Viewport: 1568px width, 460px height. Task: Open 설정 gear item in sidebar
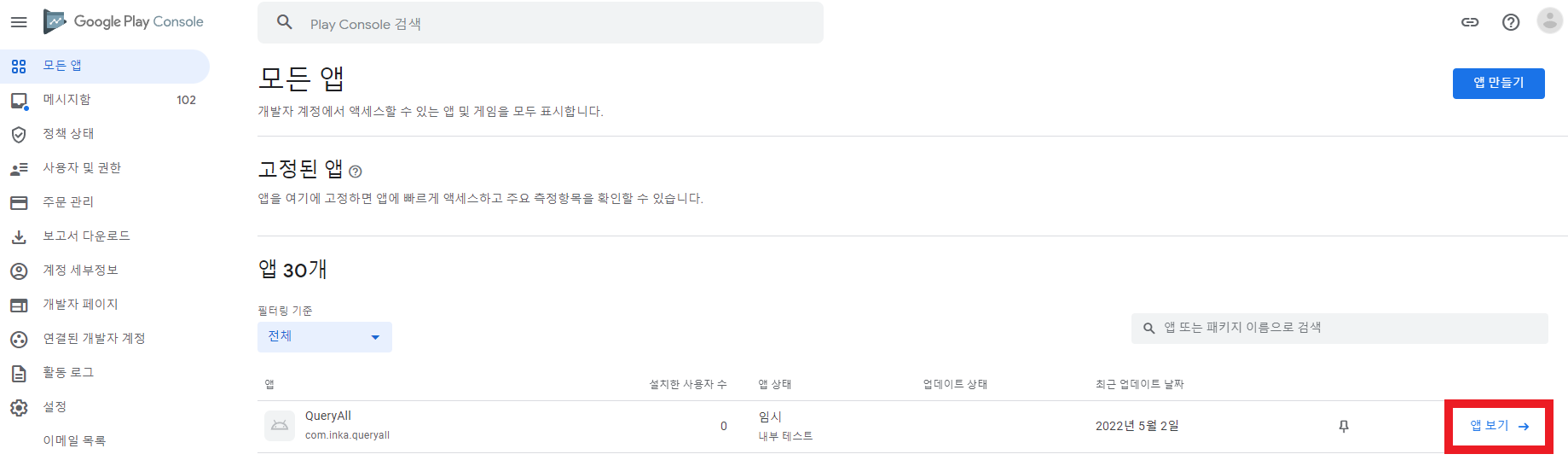[55, 407]
